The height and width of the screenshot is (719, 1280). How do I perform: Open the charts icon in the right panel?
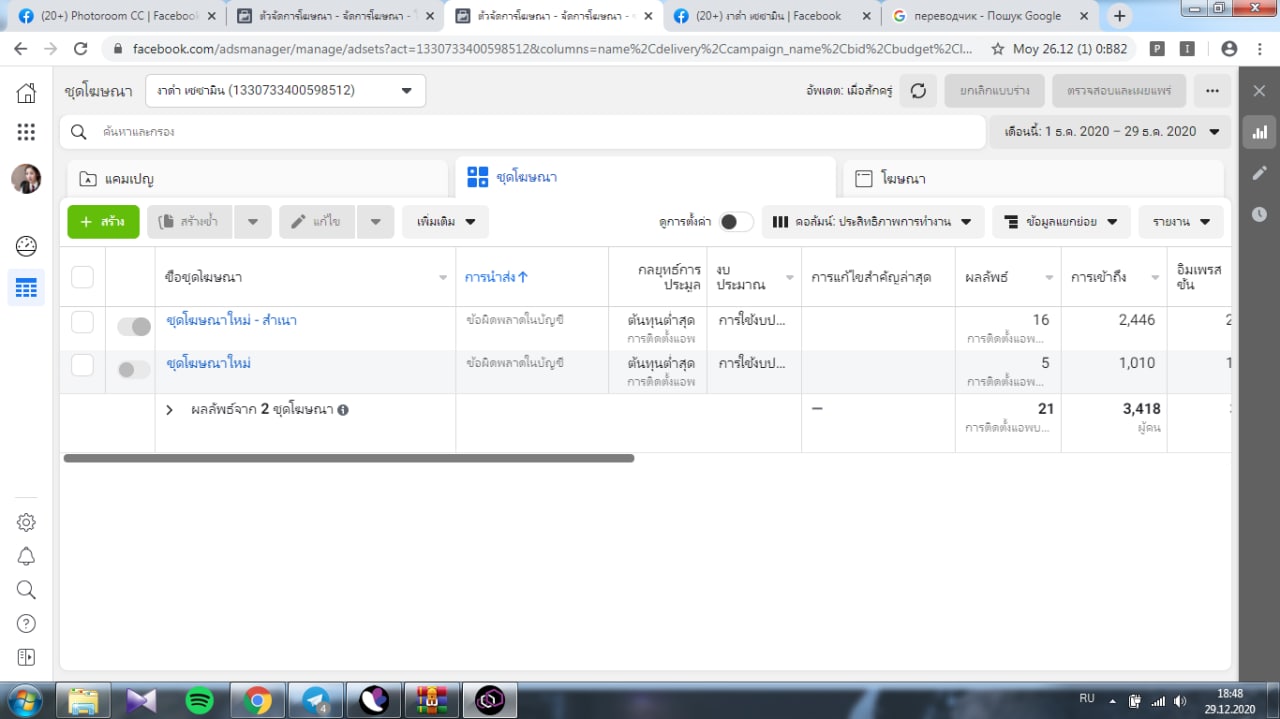(x=1259, y=132)
